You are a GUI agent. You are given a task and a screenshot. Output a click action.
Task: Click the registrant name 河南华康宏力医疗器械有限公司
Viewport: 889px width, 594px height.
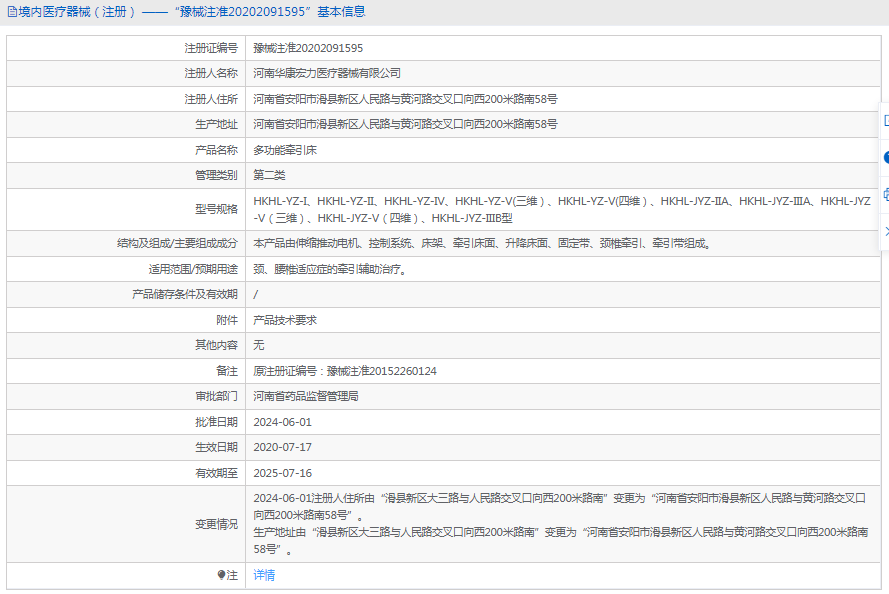point(327,73)
